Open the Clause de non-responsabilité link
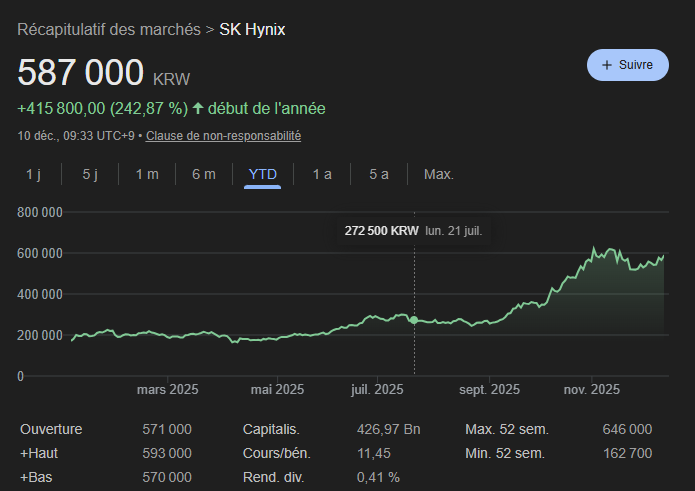695x491 pixels. 223,135
